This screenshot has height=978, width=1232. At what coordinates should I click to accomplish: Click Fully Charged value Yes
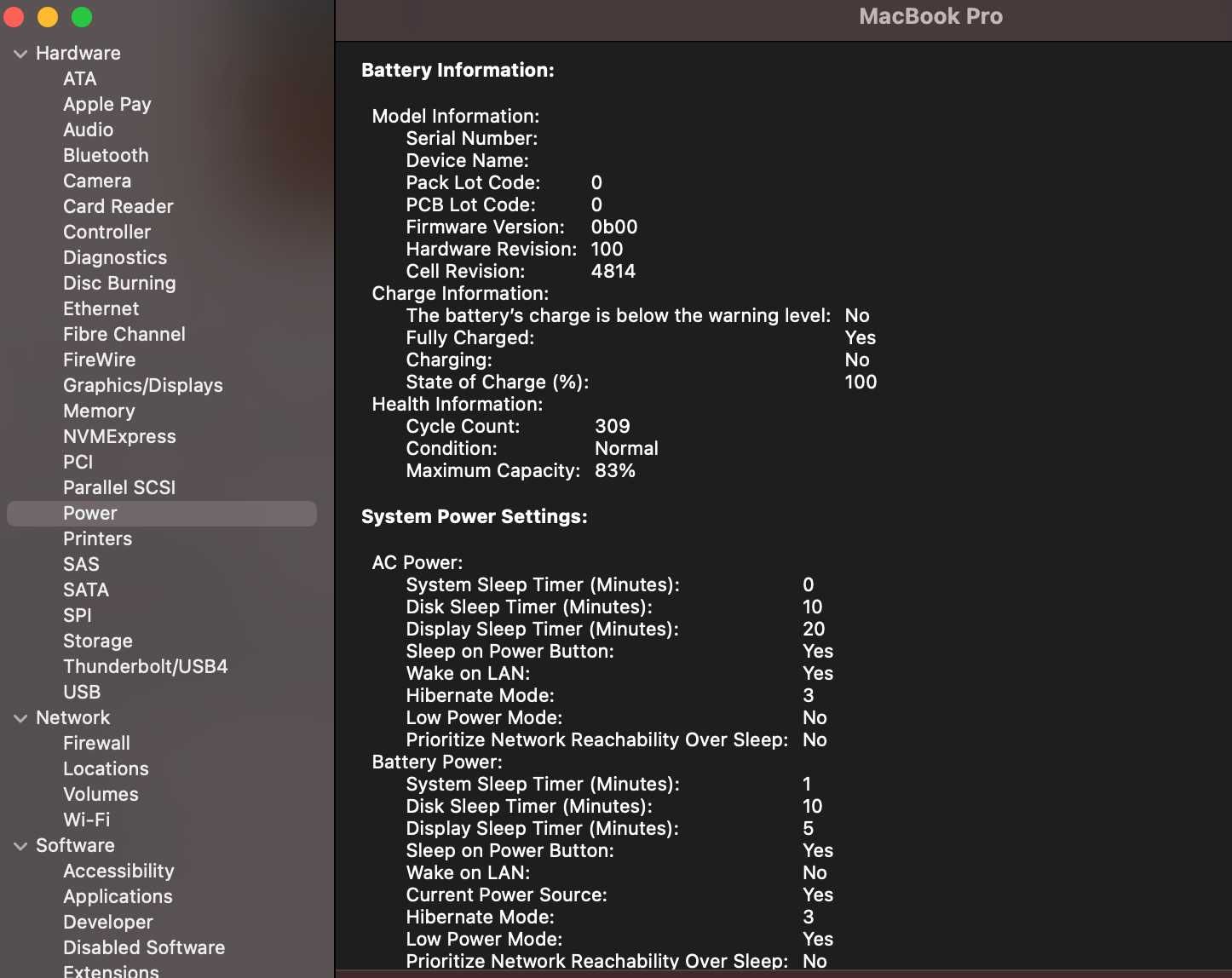(860, 337)
